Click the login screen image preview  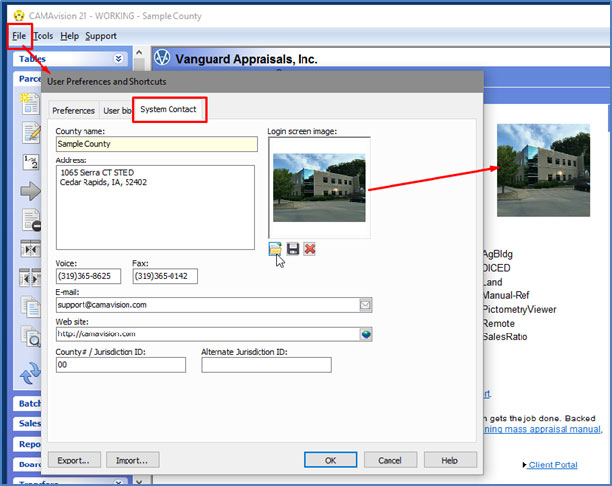coord(319,187)
